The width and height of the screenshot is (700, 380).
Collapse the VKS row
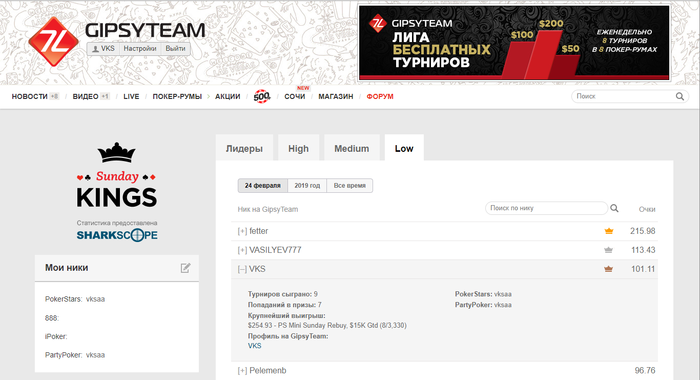point(242,269)
